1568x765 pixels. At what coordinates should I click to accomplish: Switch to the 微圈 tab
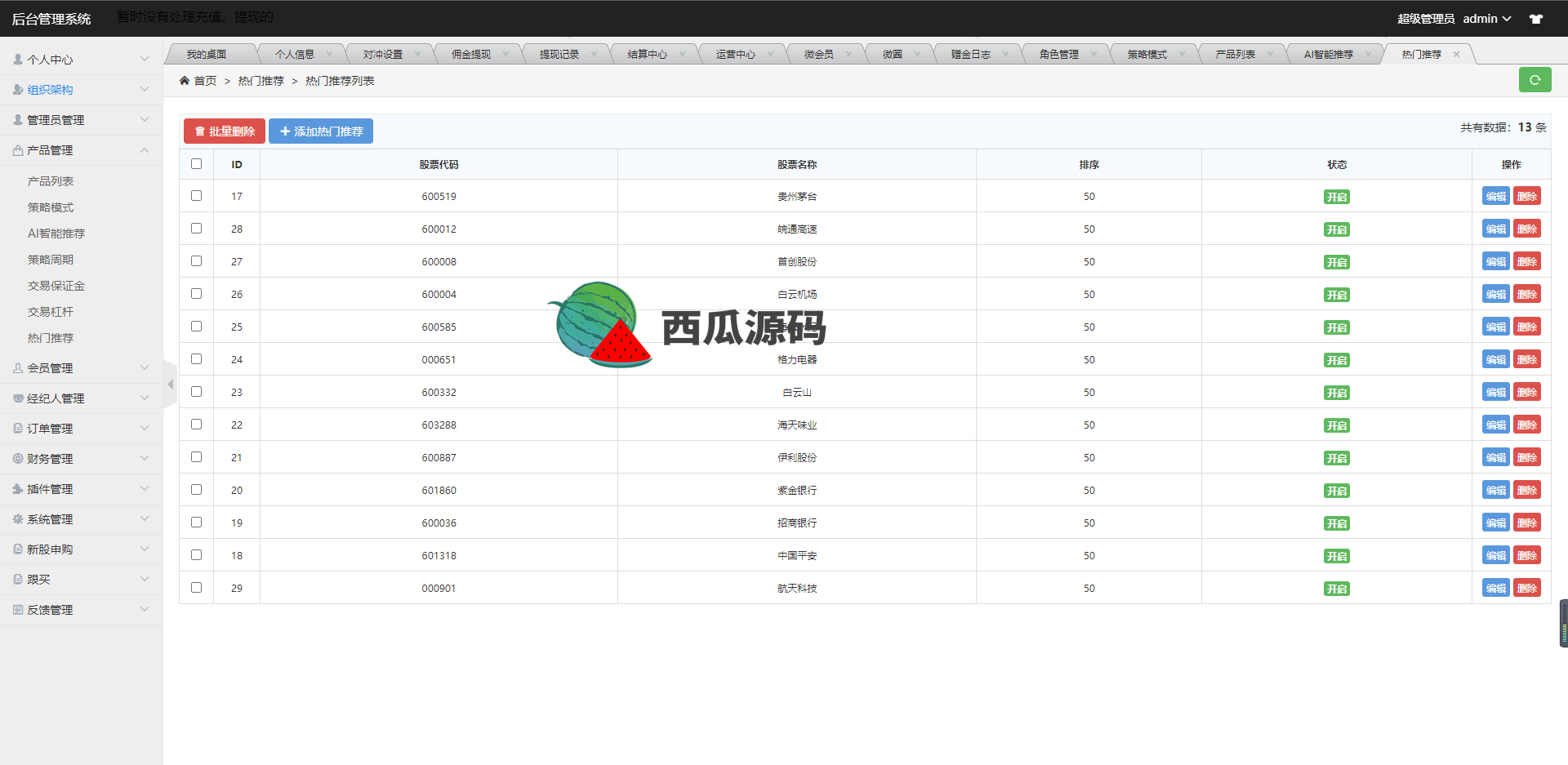click(893, 54)
